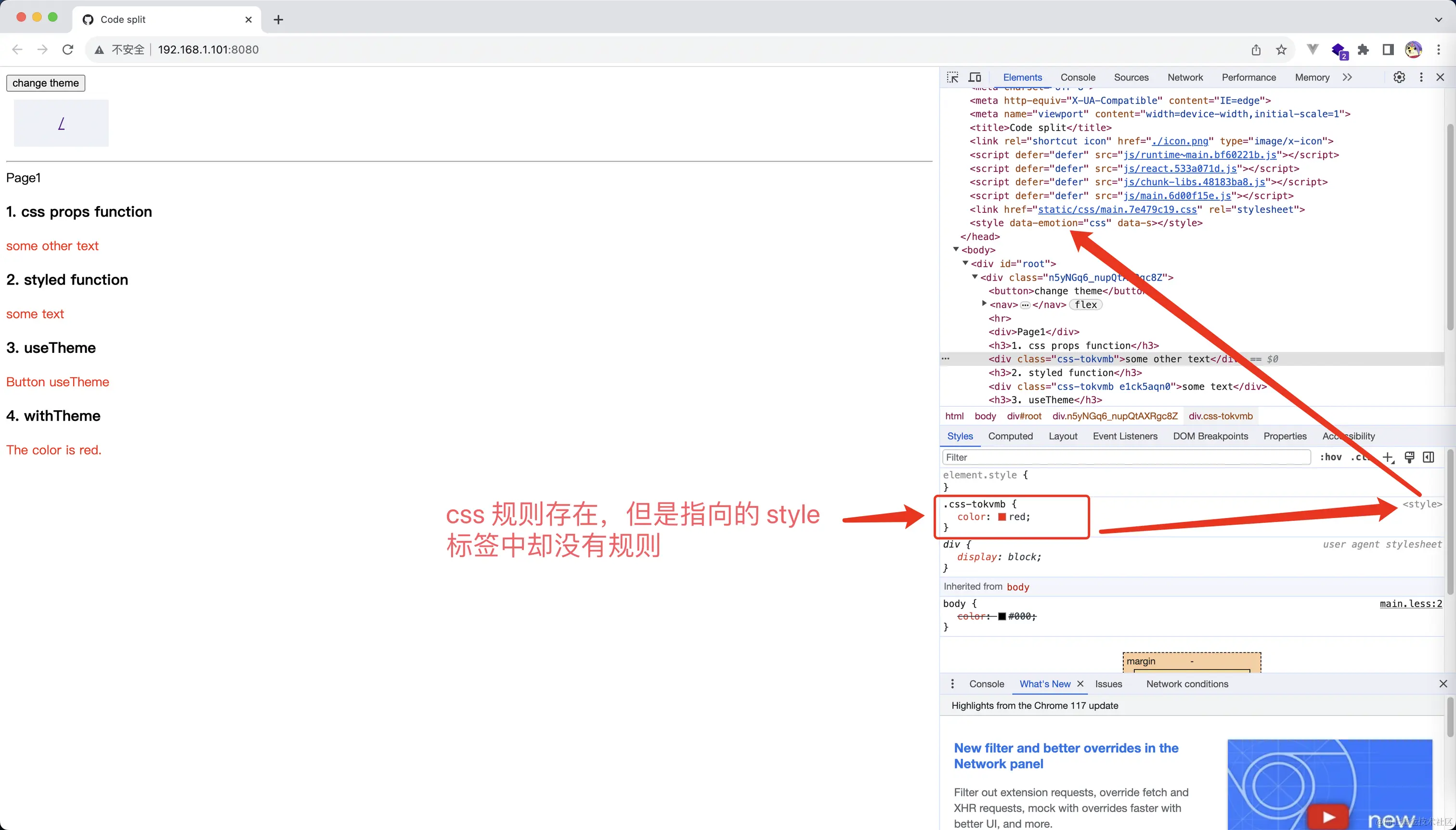Click the red color swatch in .css-tokvmb
1456x830 pixels.
[1001, 517]
